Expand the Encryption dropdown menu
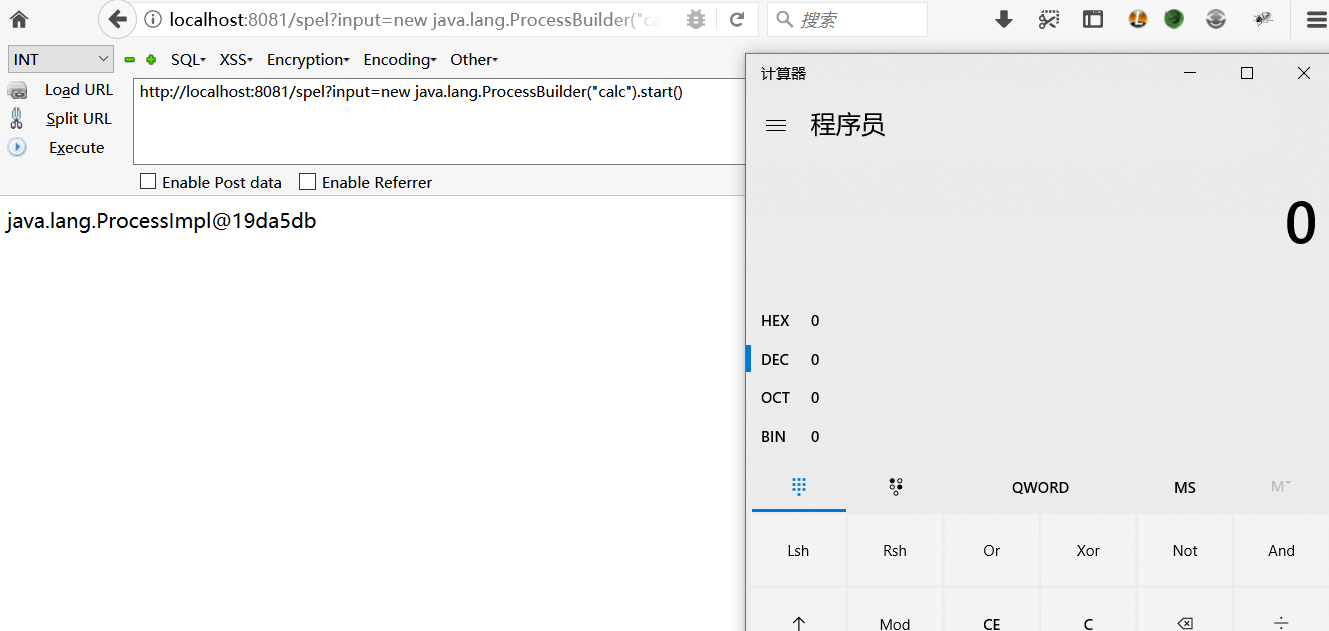Viewport: 1329px width, 631px height. click(308, 60)
